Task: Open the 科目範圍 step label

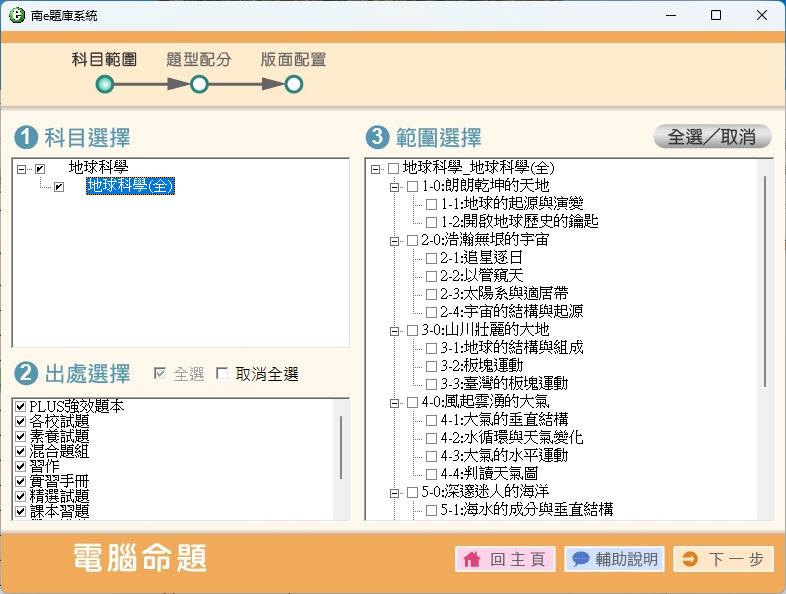Action: (x=104, y=59)
